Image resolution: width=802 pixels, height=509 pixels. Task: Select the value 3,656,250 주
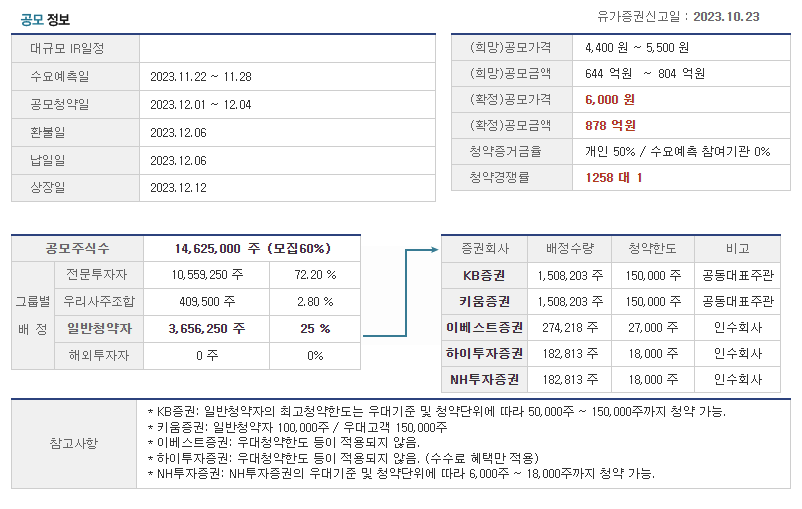point(207,328)
